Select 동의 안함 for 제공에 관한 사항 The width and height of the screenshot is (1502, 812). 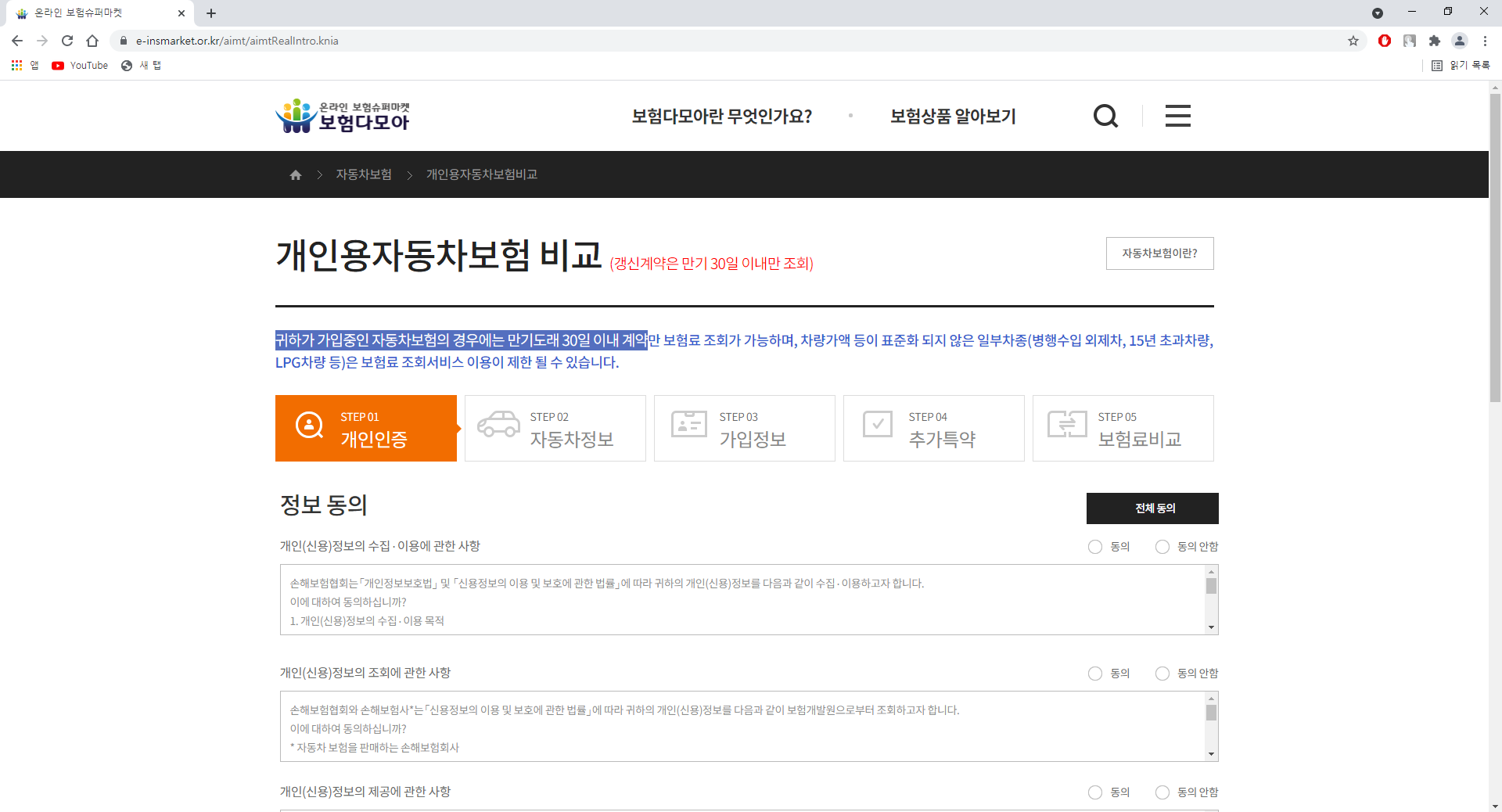click(1162, 792)
